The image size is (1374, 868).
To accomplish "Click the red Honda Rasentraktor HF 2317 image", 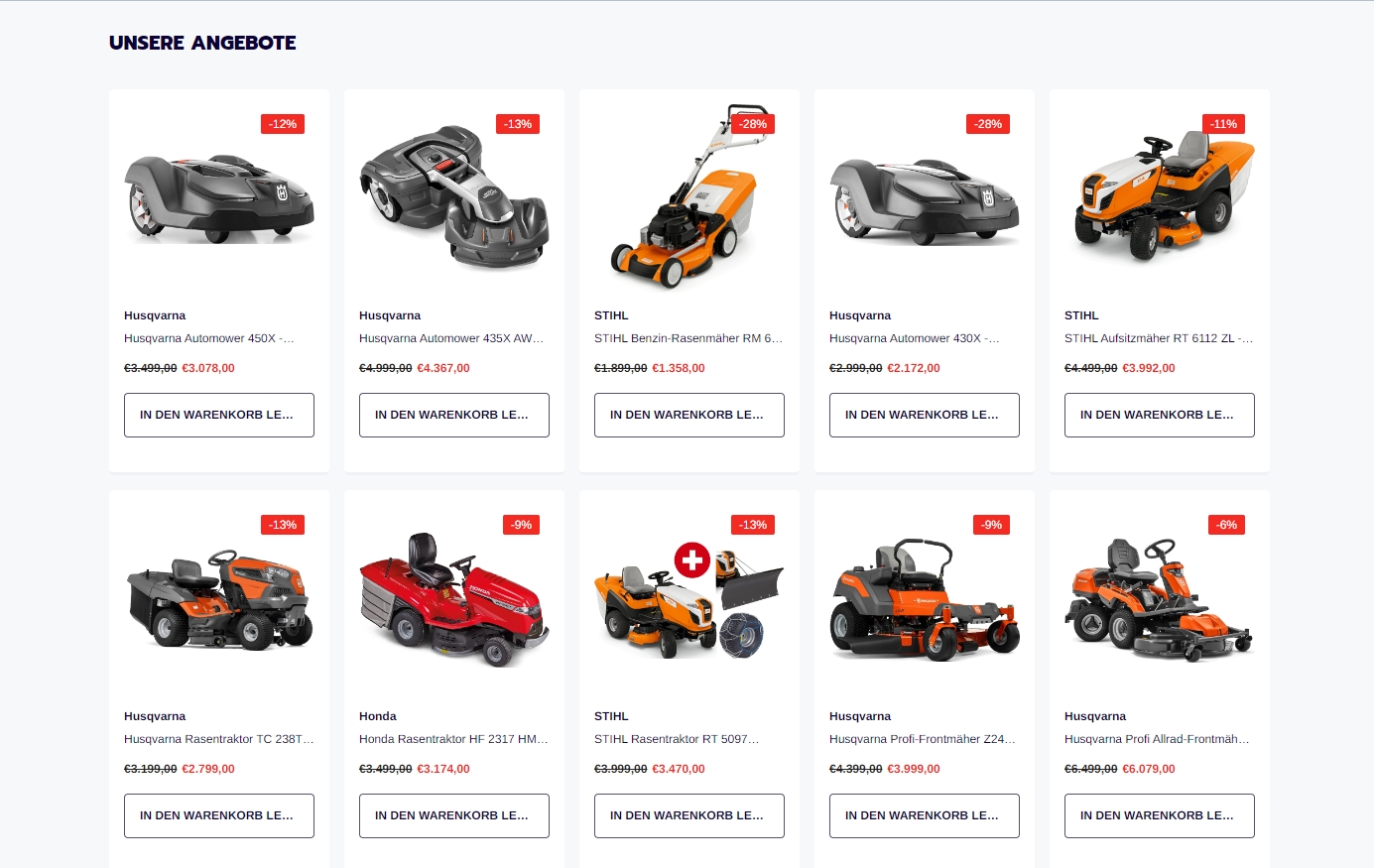I will (454, 597).
